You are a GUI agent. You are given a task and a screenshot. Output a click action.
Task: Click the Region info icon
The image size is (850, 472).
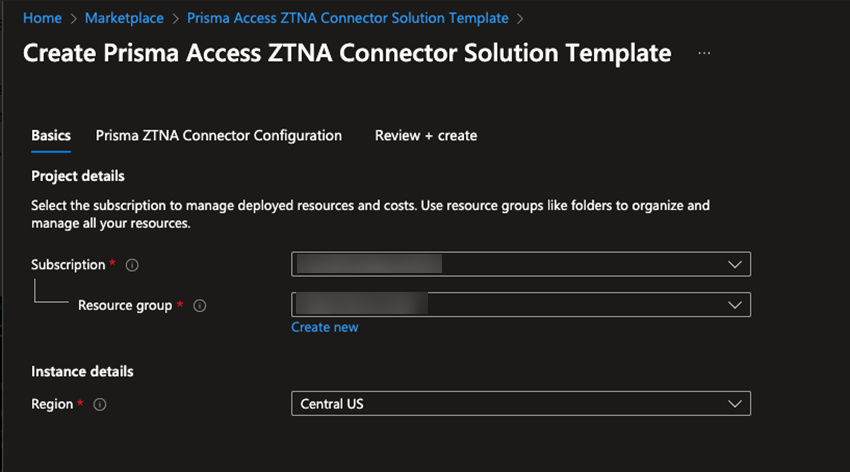tap(100, 405)
